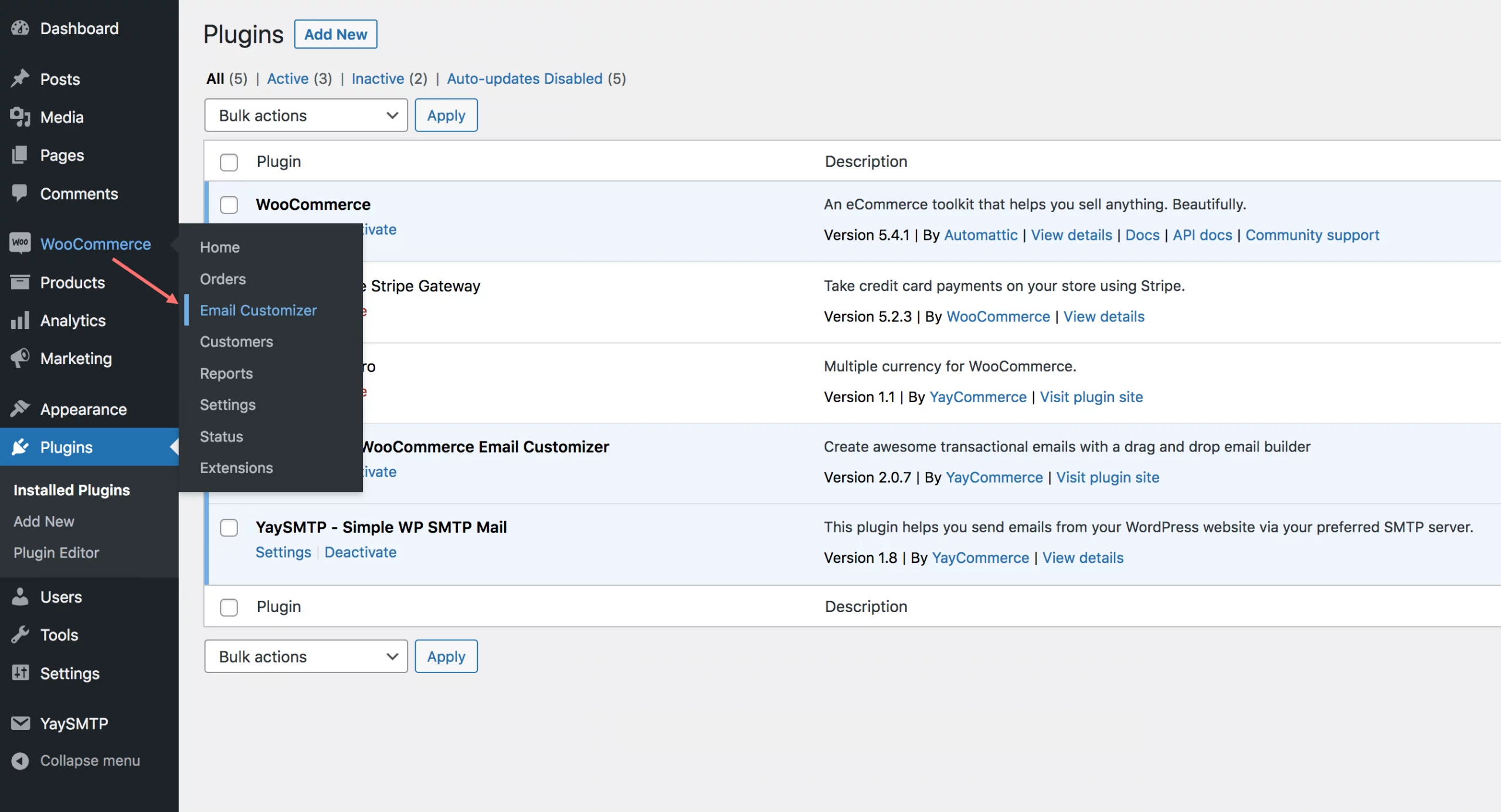The image size is (1501, 812).
Task: Expand the bottom Bulk actions dropdown
Action: 305,656
